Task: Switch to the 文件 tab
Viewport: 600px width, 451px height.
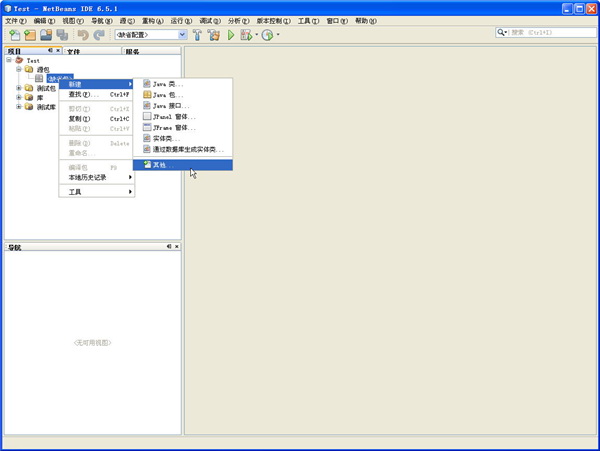Action: pyautogui.click(x=92, y=51)
